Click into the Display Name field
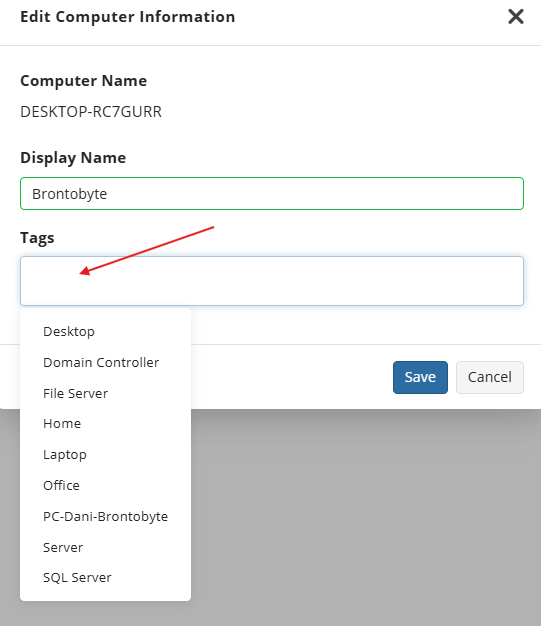 [x=272, y=194]
